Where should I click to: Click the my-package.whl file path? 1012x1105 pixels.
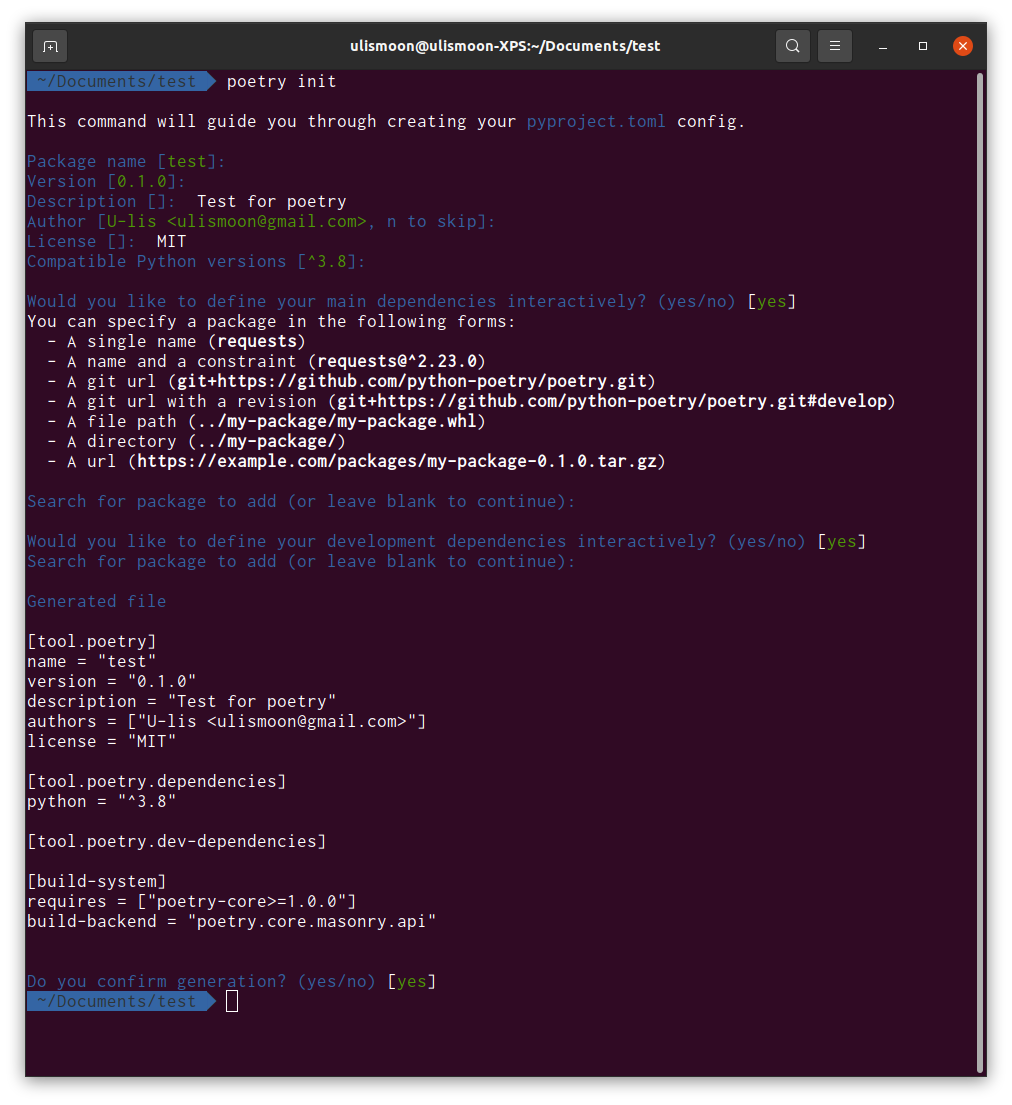click(337, 421)
